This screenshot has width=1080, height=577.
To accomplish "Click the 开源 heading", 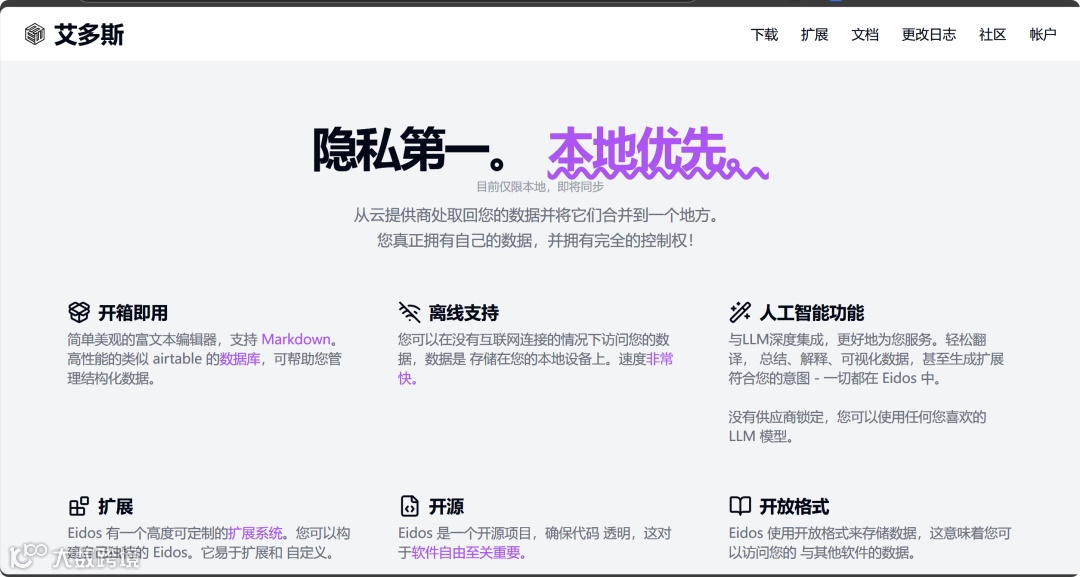I will [446, 507].
